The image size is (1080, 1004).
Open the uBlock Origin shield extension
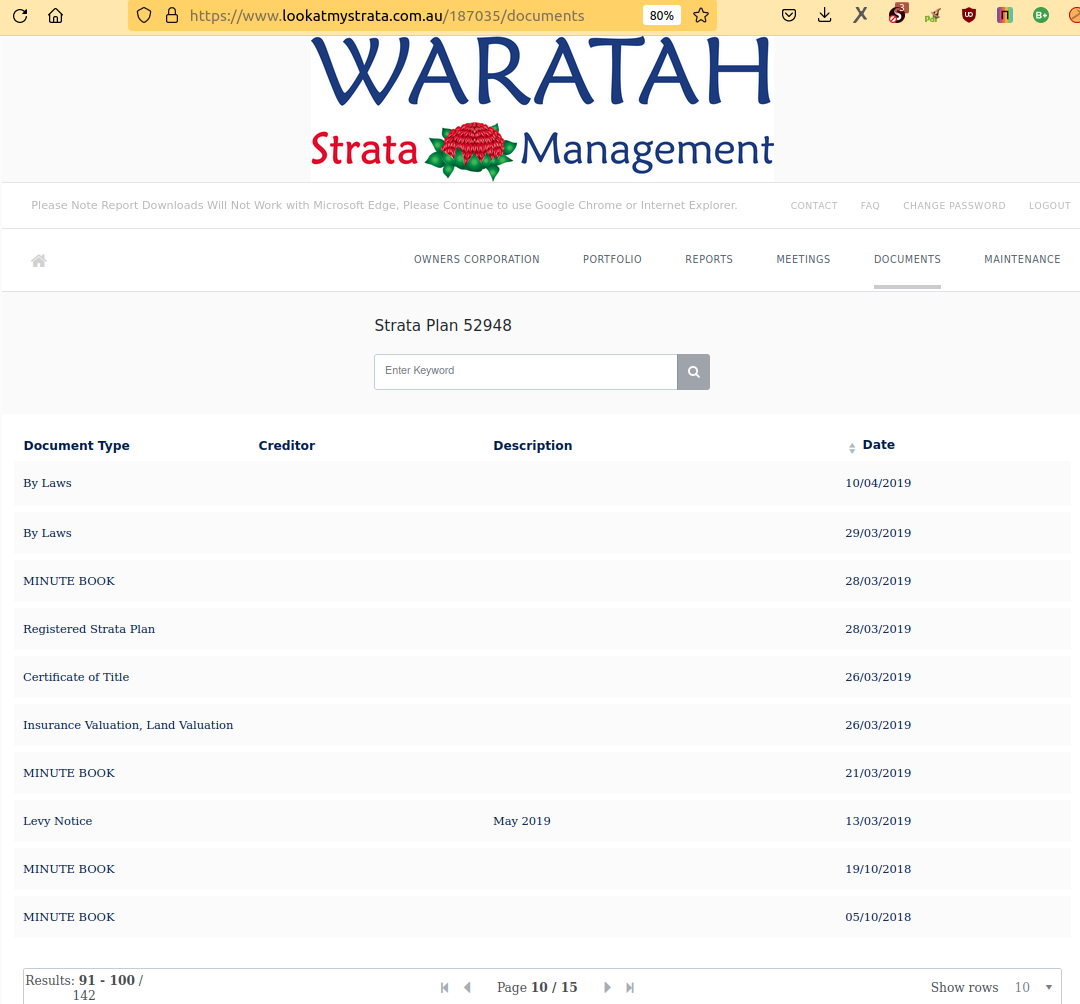[969, 15]
